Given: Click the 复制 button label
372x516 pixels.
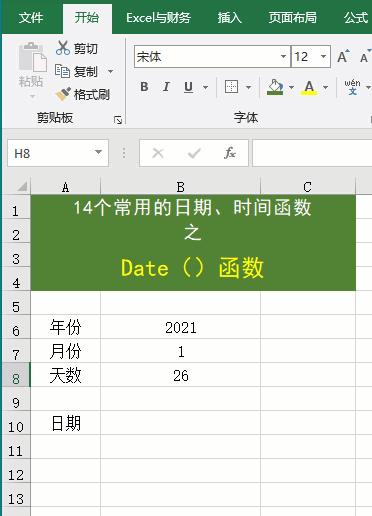Looking at the screenshot, I should 86,71.
